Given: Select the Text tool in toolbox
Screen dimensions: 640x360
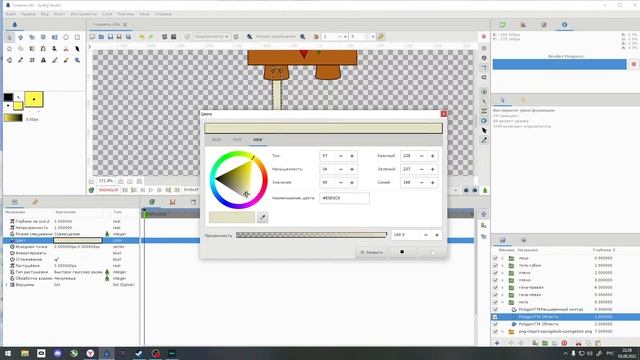Looking at the screenshot, I should click(43, 60).
